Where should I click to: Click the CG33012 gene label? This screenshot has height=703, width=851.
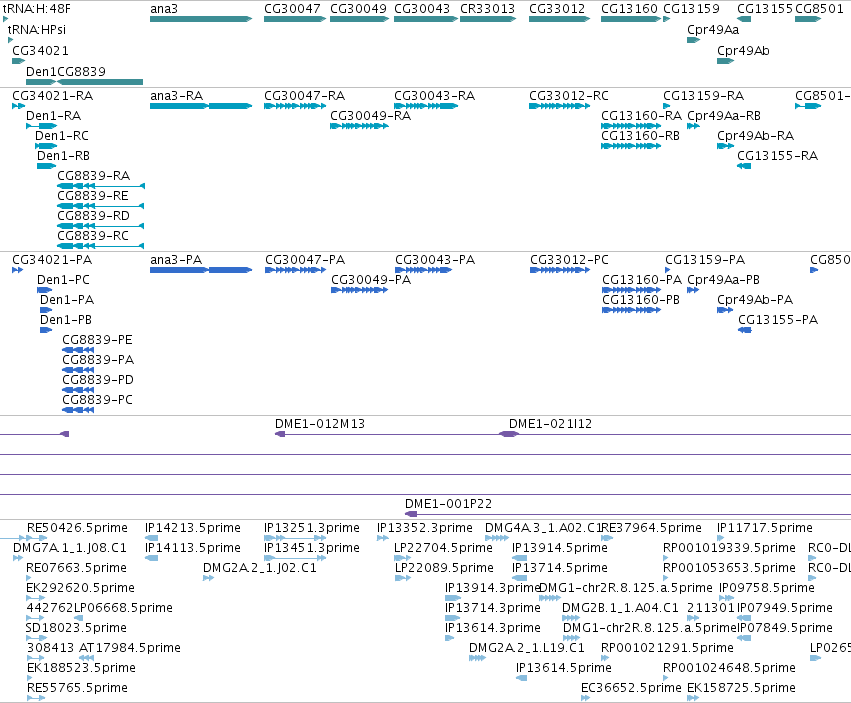coord(557,9)
